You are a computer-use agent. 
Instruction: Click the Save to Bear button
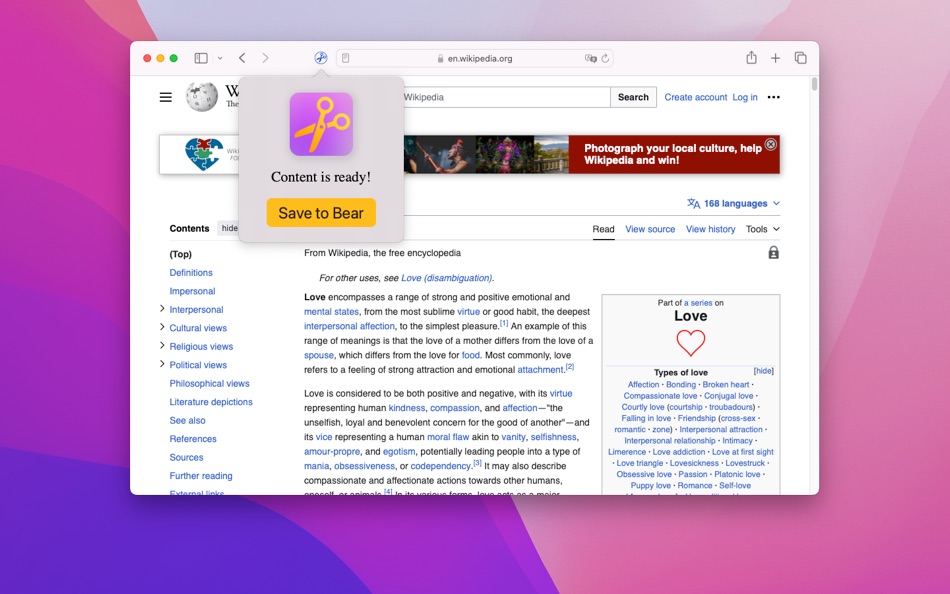tap(320, 212)
